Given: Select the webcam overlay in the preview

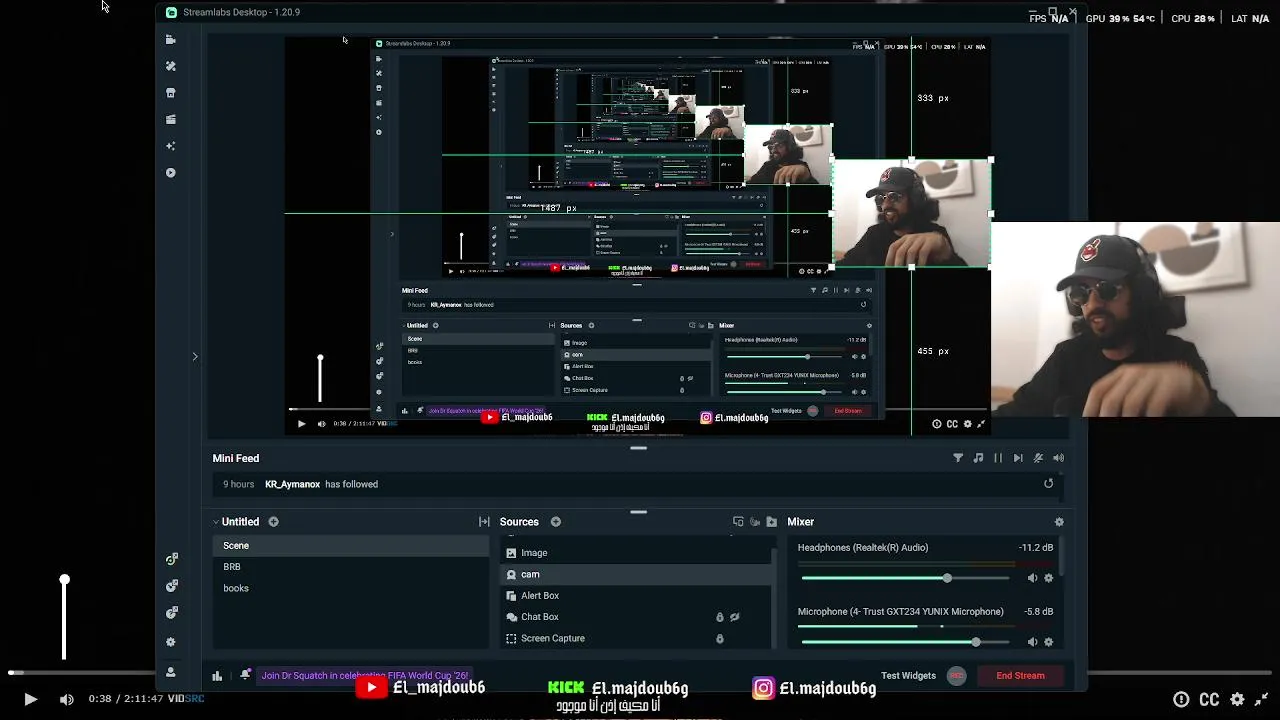Looking at the screenshot, I should point(911,214).
